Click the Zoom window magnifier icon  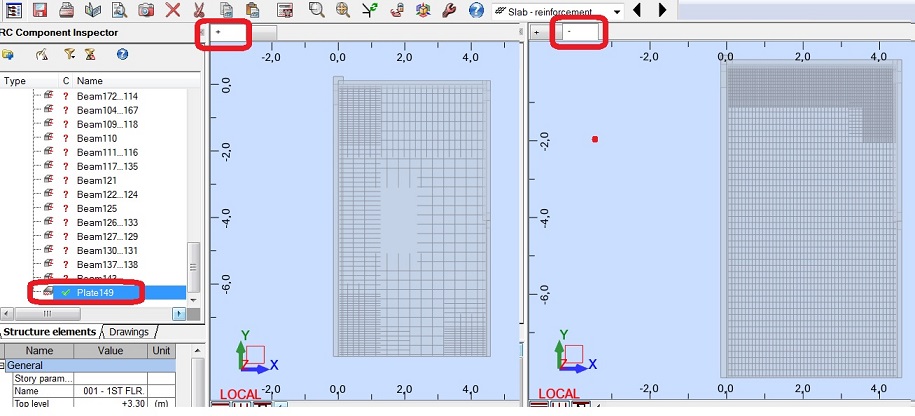click(316, 10)
